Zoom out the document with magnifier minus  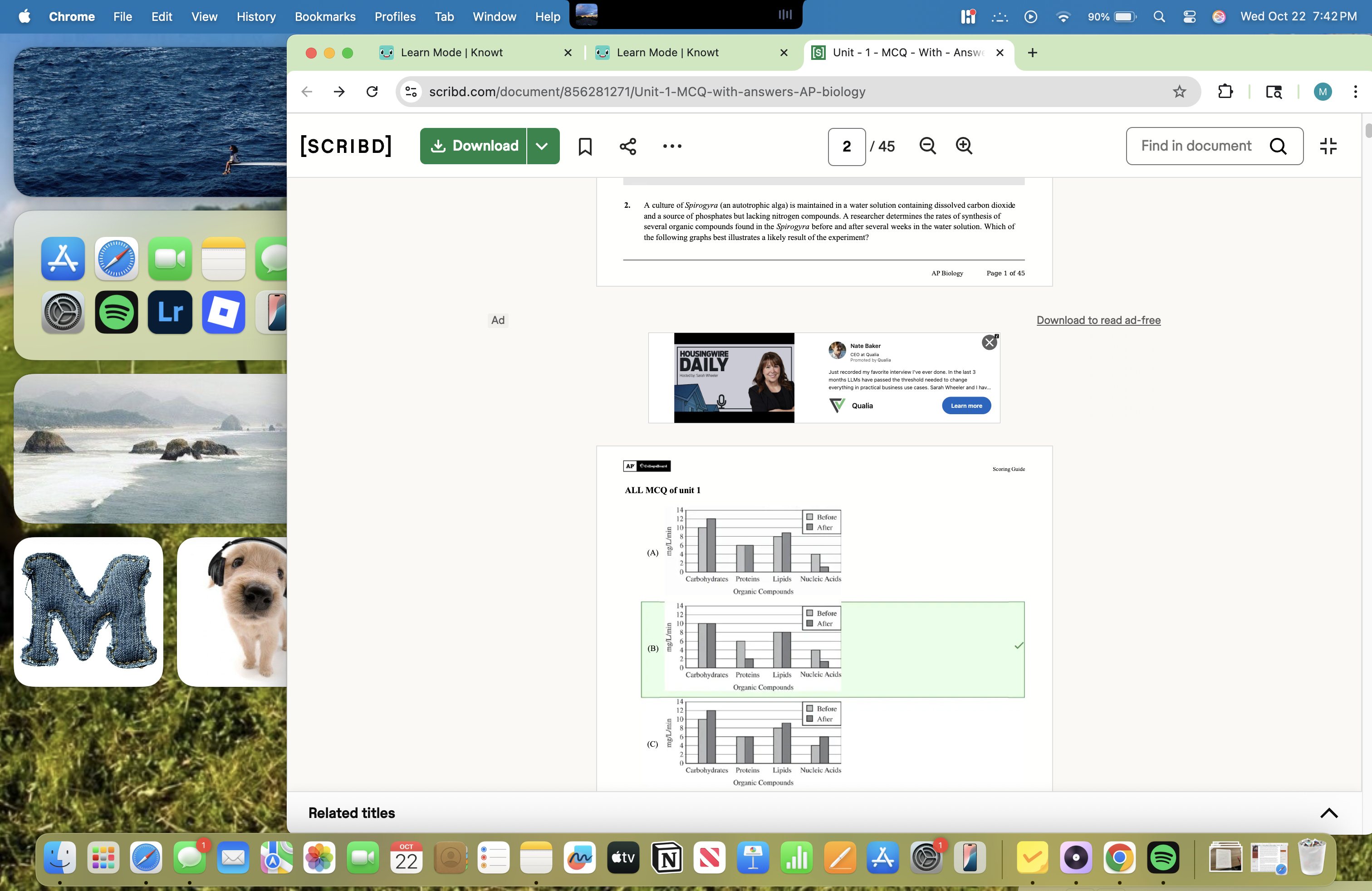pyautogui.click(x=927, y=147)
